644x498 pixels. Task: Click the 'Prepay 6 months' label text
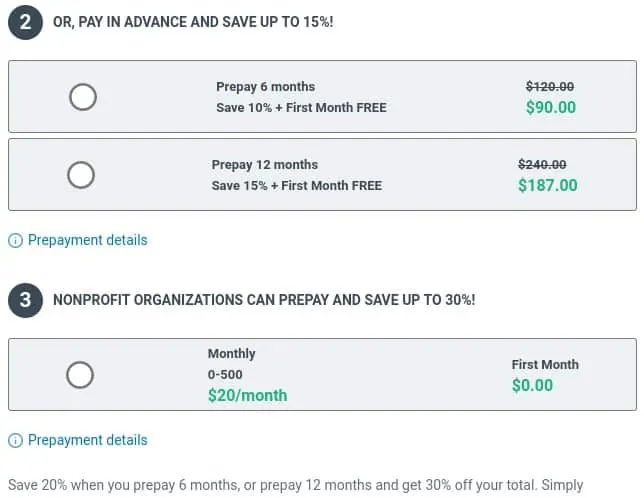265,87
